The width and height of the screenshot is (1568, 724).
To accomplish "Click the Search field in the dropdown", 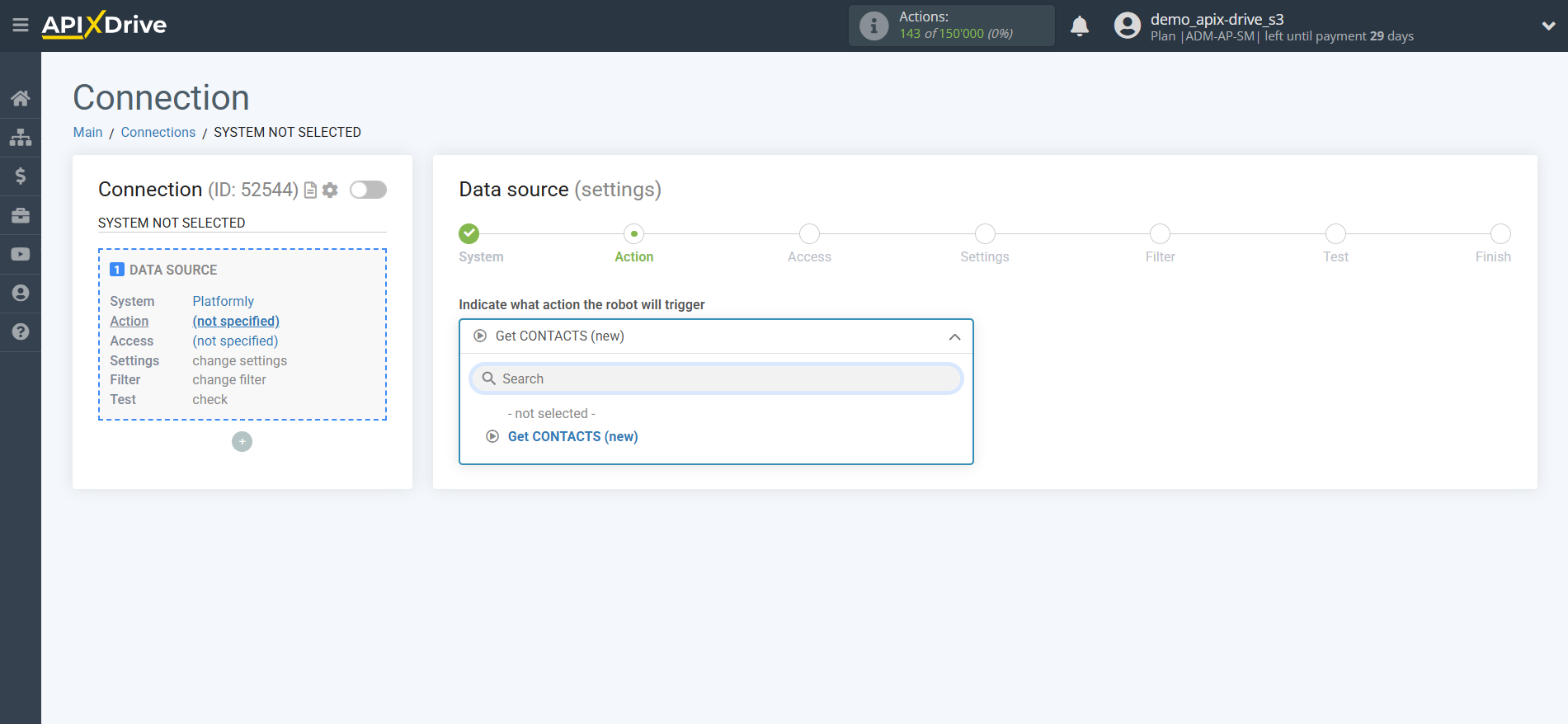I will point(716,378).
